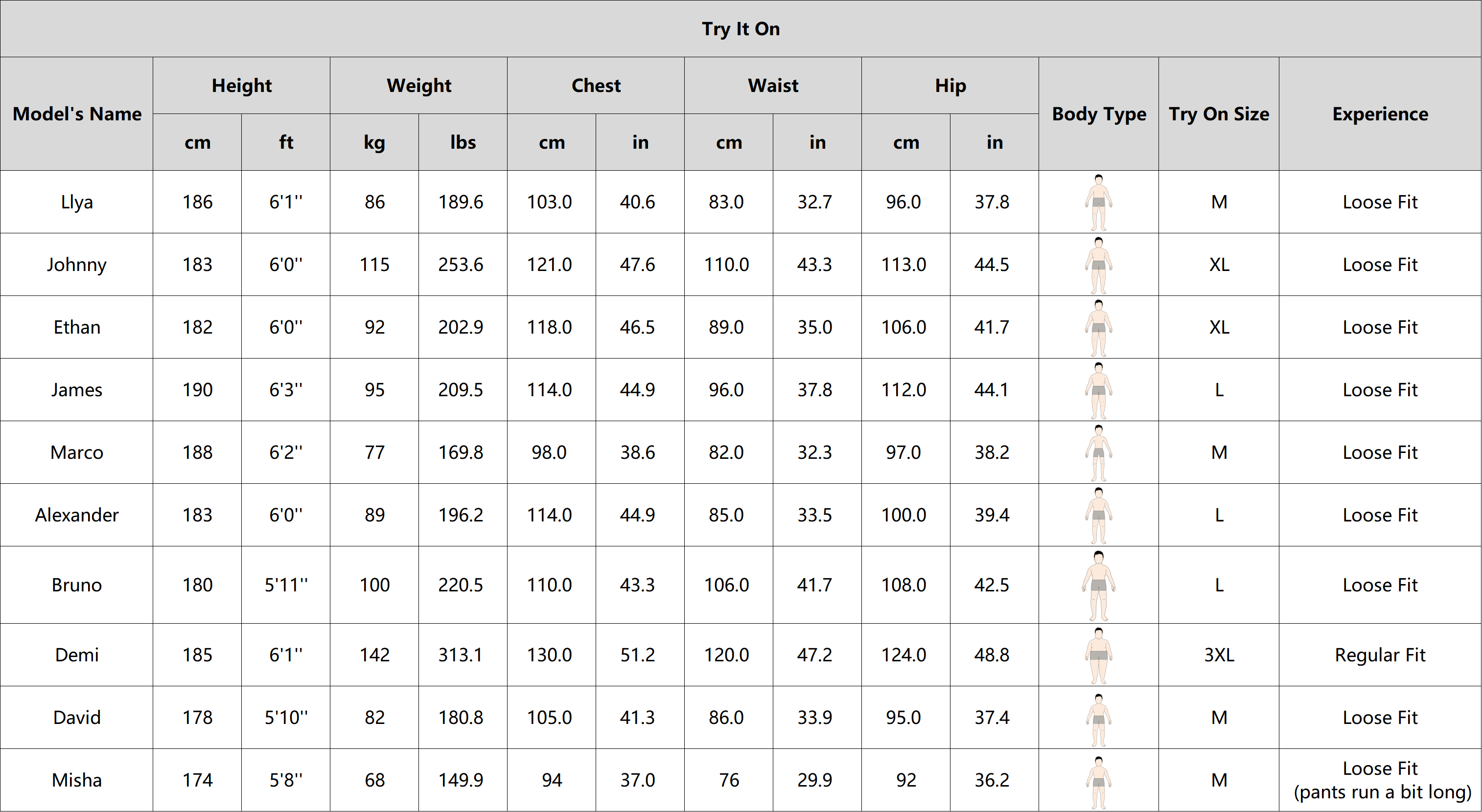Click the Experience column header
Viewport: 1482px width, 812px height.
[x=1380, y=114]
